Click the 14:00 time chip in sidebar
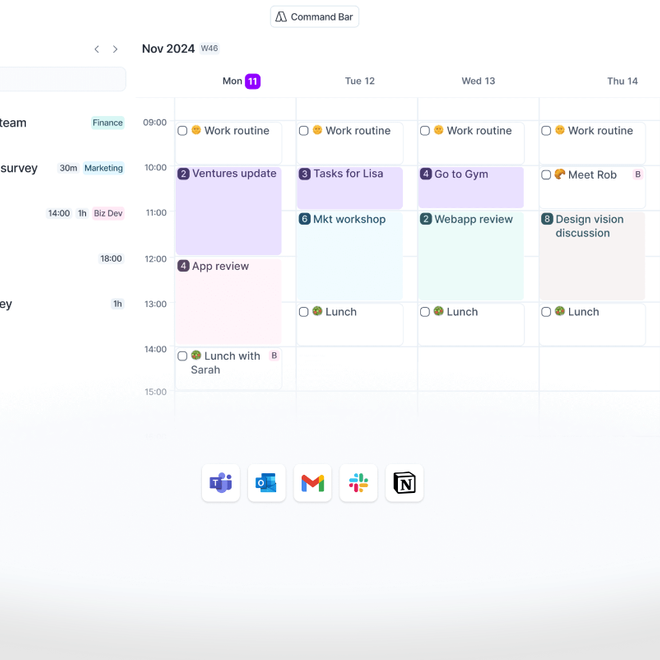The image size is (660, 660). tap(59, 213)
